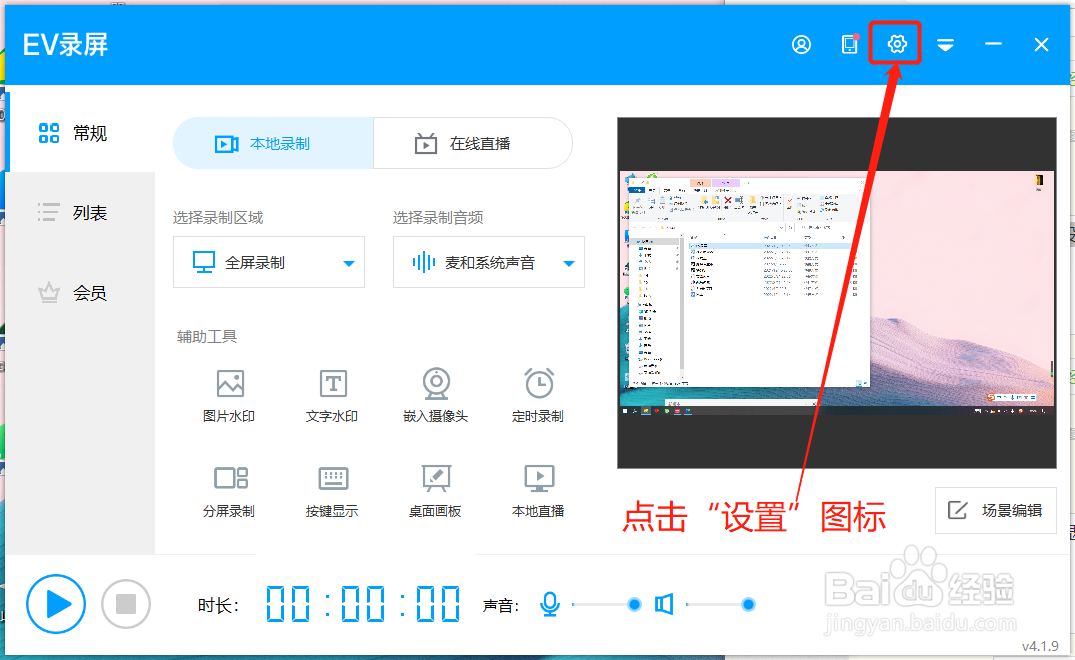The height and width of the screenshot is (660, 1075).
Task: Toggle the microphone icon
Action: click(x=549, y=604)
